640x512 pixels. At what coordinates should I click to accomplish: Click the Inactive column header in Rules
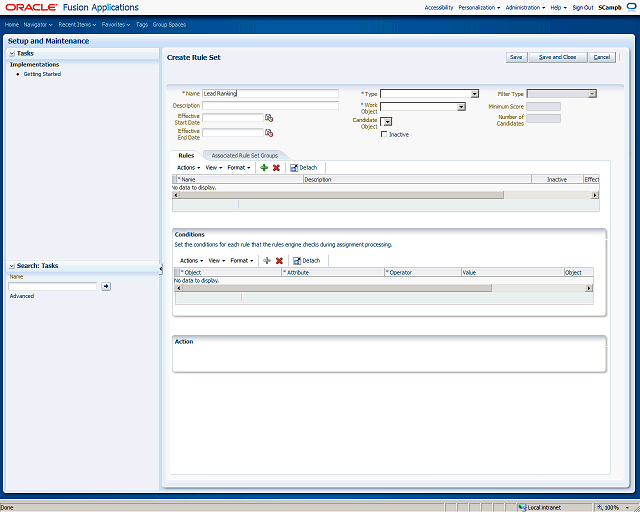[x=557, y=179]
